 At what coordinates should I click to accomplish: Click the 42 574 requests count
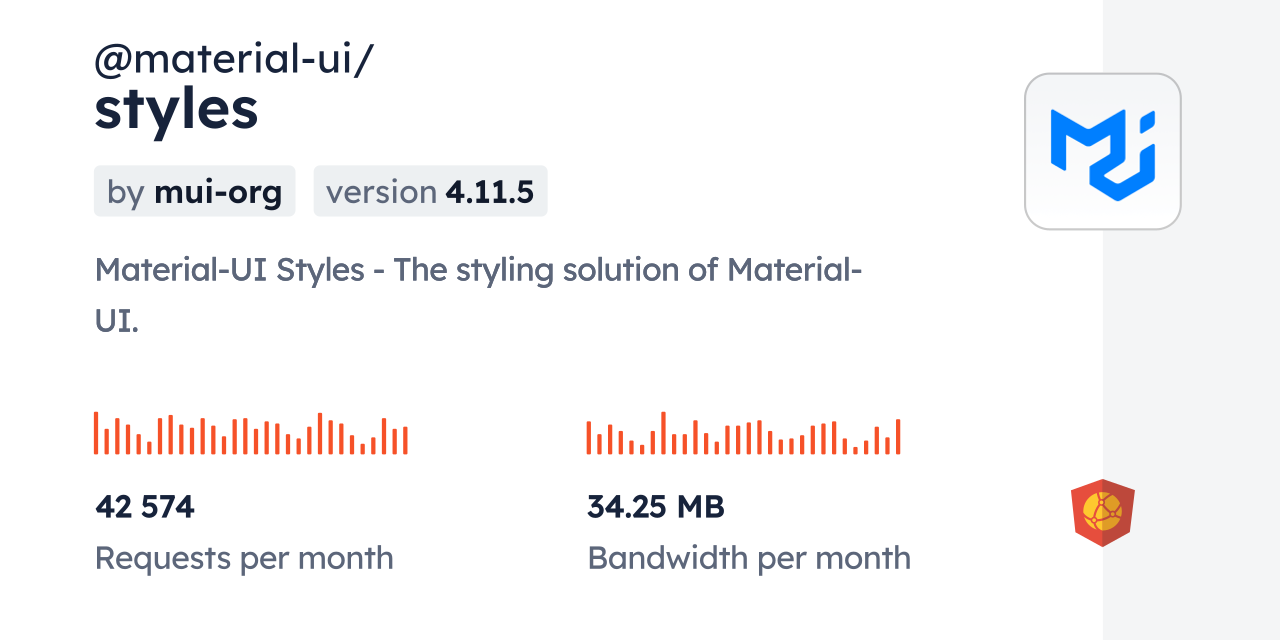tap(145, 507)
